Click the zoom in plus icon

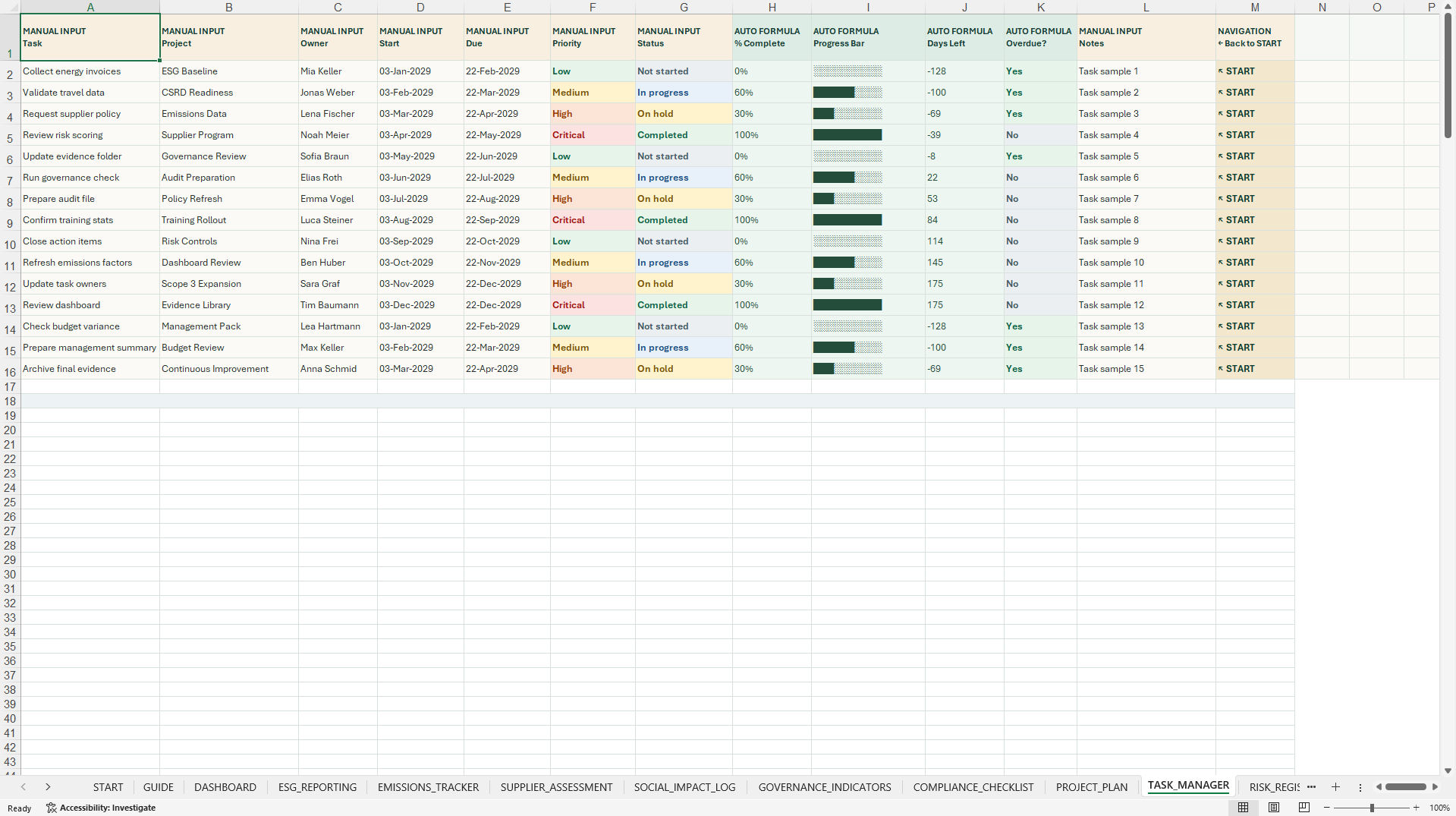coord(1416,808)
